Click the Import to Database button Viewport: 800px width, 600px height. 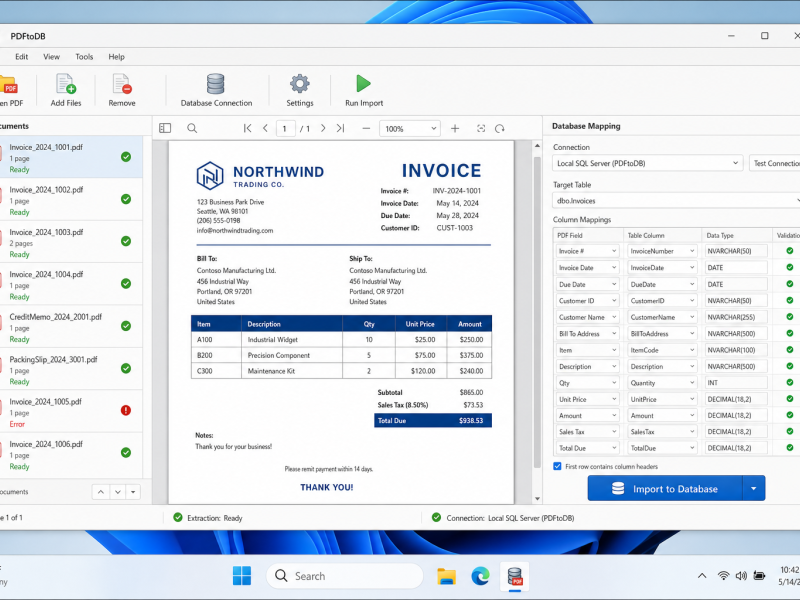click(x=665, y=488)
